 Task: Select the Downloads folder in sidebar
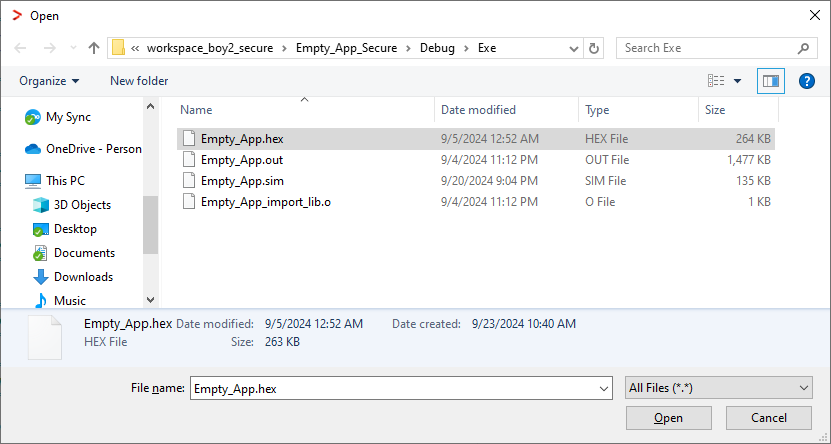coord(73,277)
